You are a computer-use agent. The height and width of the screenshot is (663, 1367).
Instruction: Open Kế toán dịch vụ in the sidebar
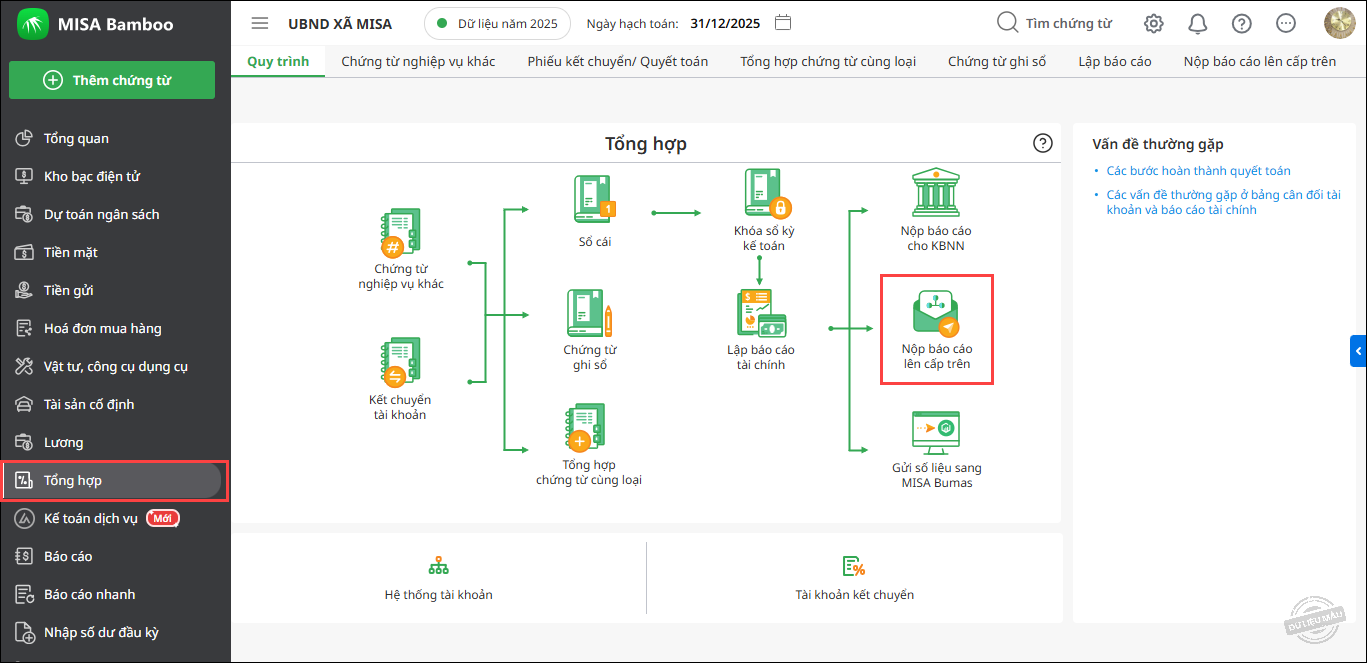(x=115, y=519)
